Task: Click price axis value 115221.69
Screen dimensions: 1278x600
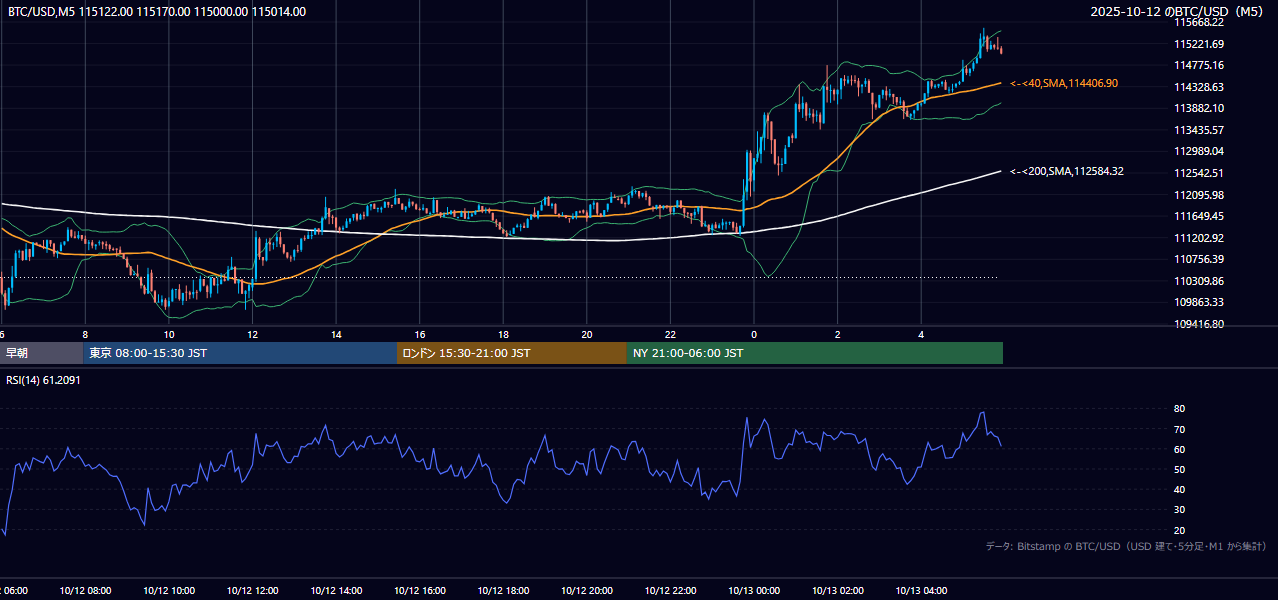Action: point(1200,44)
